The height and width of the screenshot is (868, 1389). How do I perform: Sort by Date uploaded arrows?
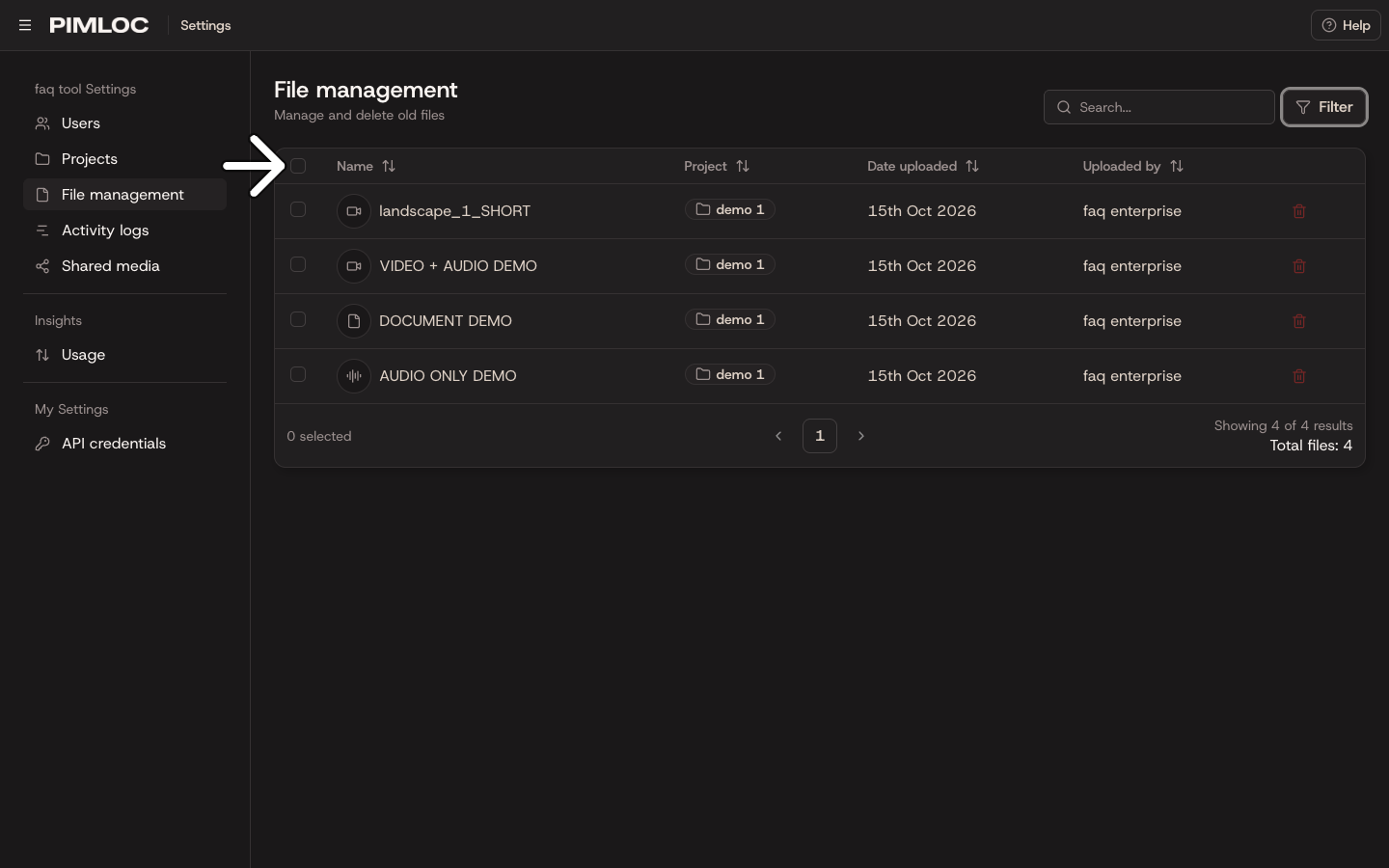coord(972,166)
